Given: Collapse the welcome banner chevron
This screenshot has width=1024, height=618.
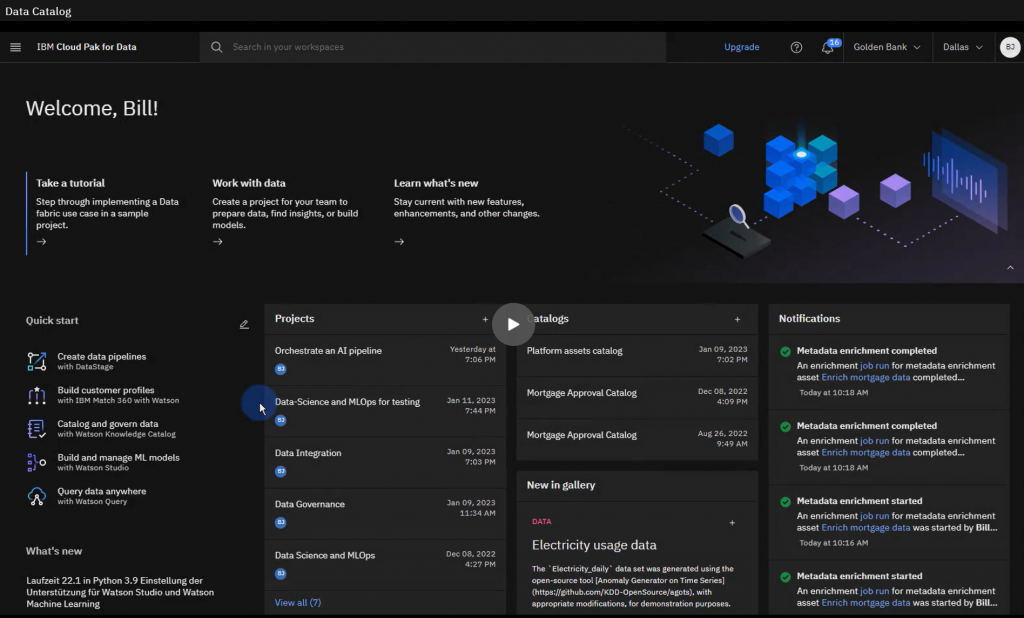Looking at the screenshot, I should pyautogui.click(x=1010, y=267).
